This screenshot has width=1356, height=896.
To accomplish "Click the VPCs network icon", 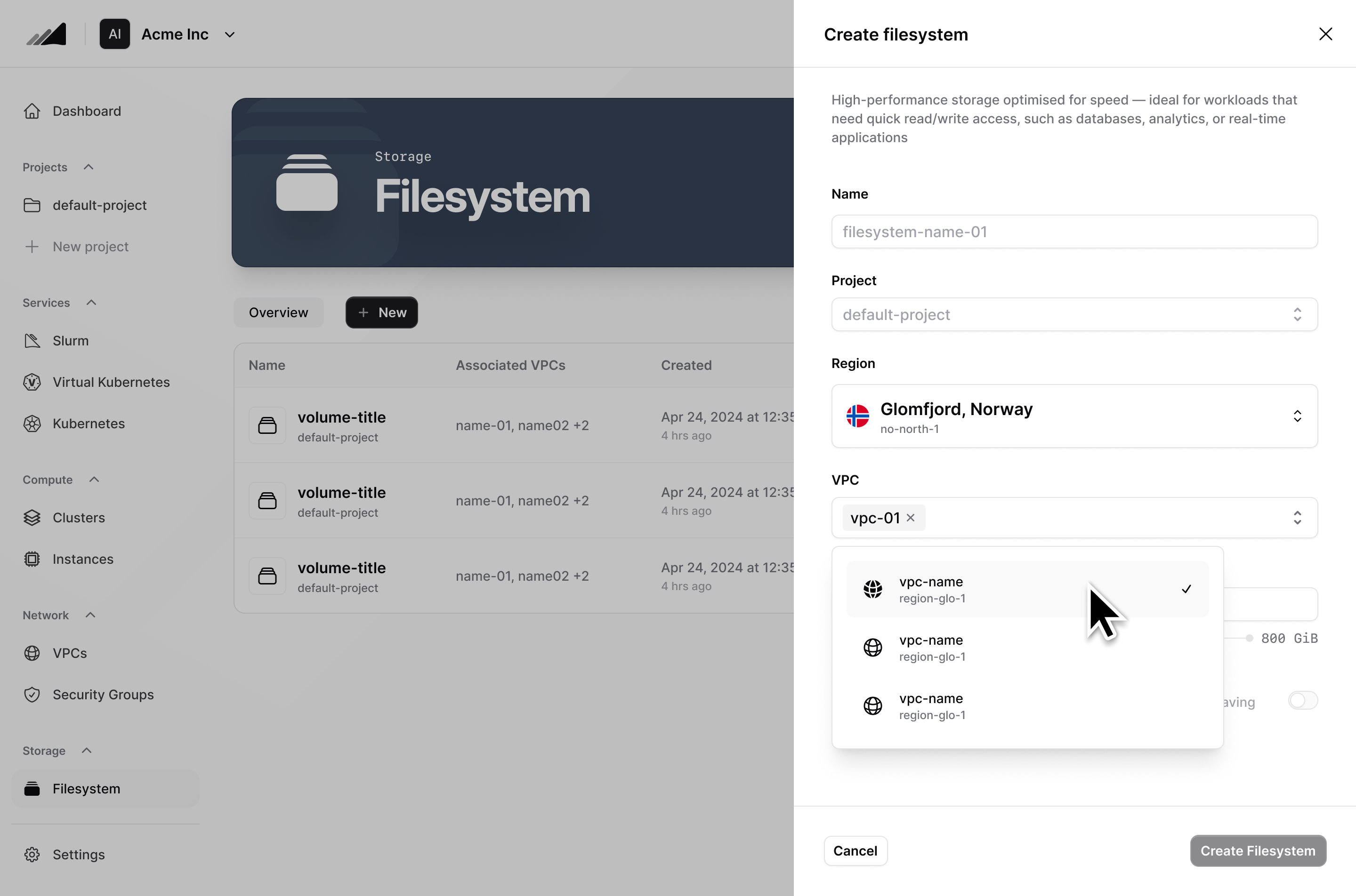I will tap(32, 653).
